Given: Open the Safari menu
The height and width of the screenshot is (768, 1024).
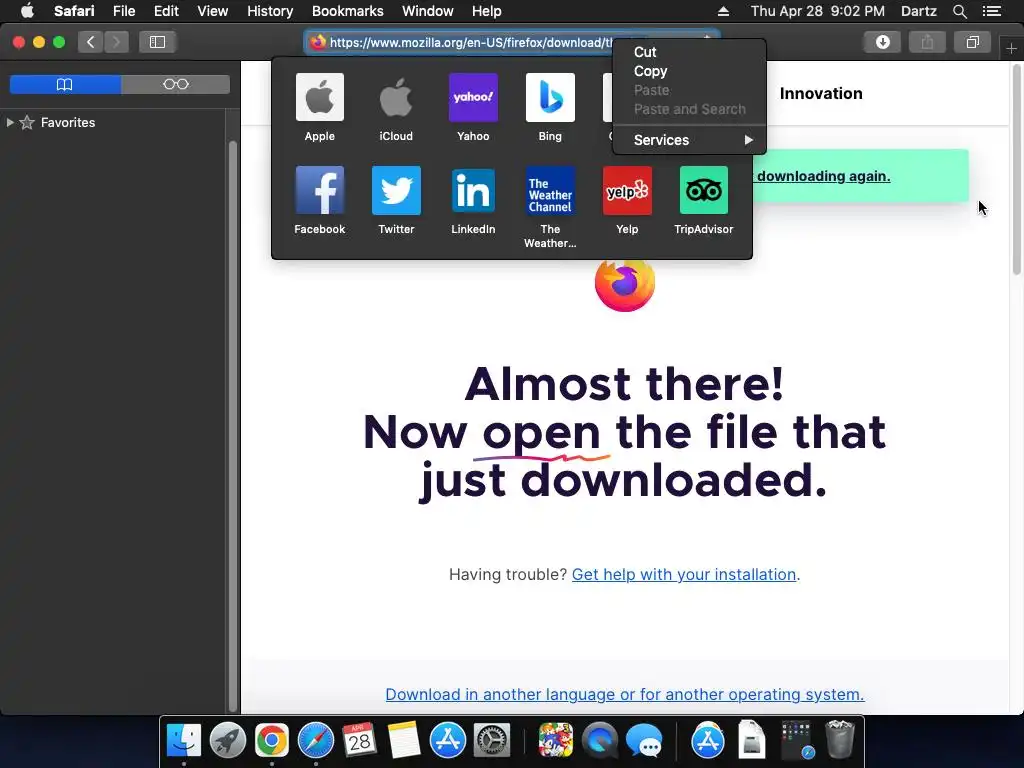Looking at the screenshot, I should (x=74, y=11).
